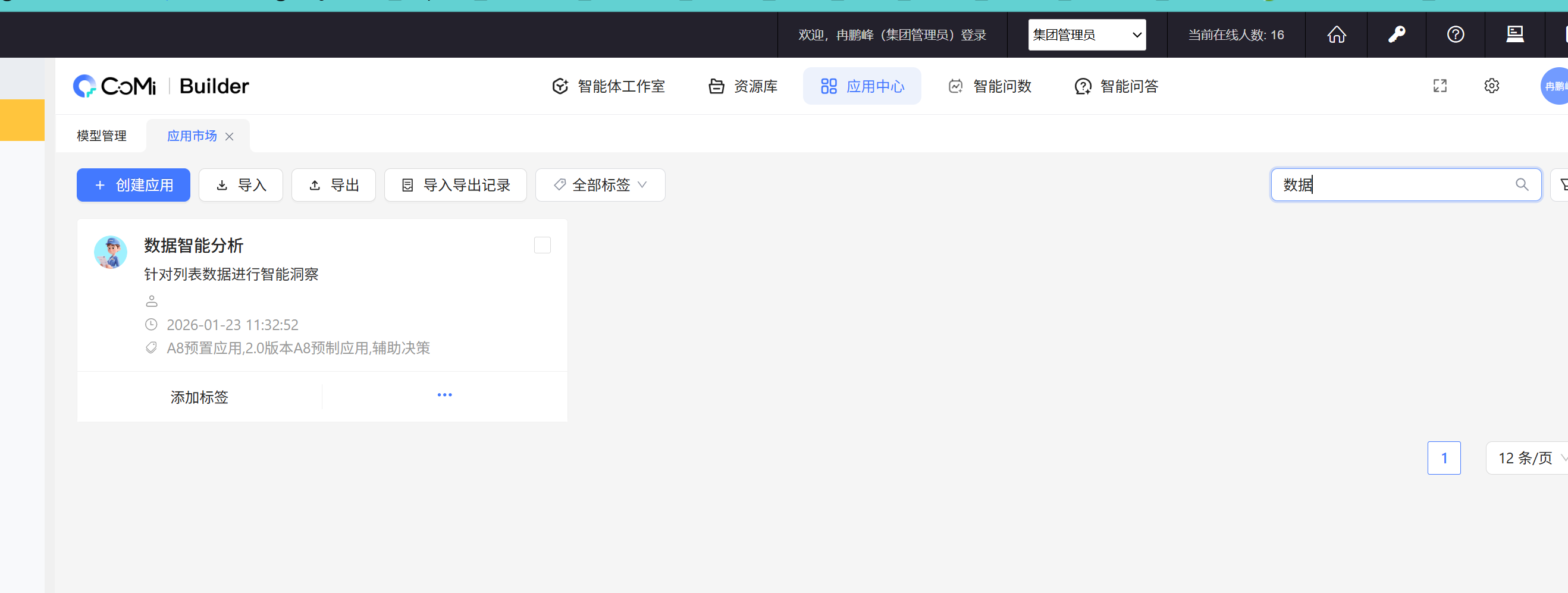Open the help question mark icon
Screen dimensions: 1568x593
click(x=1456, y=34)
